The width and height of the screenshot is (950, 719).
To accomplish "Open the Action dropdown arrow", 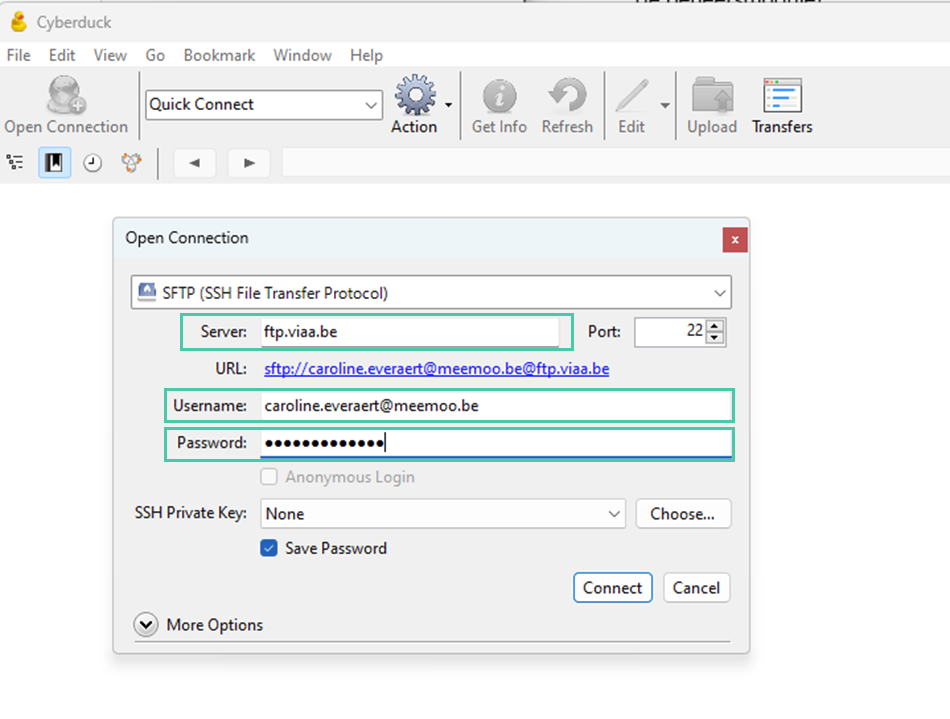I will 448,105.
